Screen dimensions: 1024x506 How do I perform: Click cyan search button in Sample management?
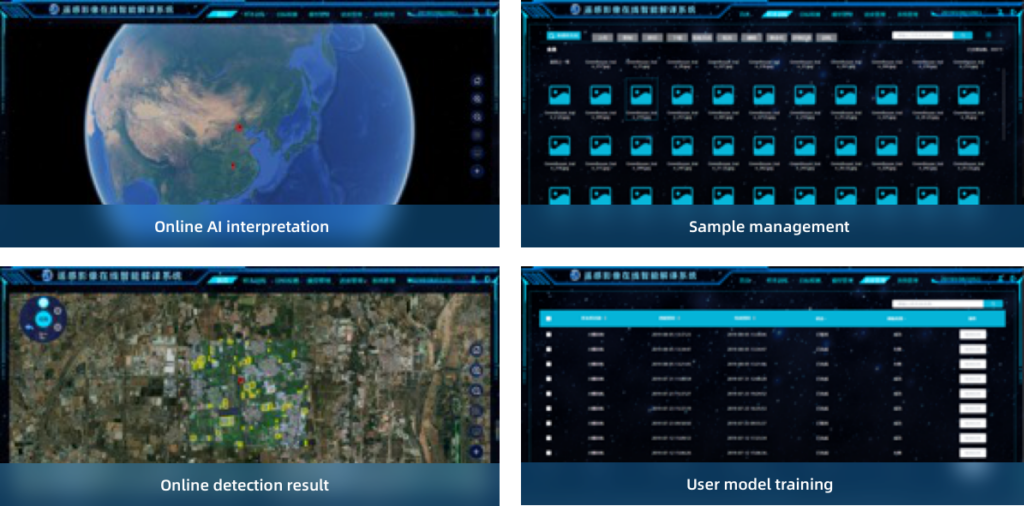(963, 35)
